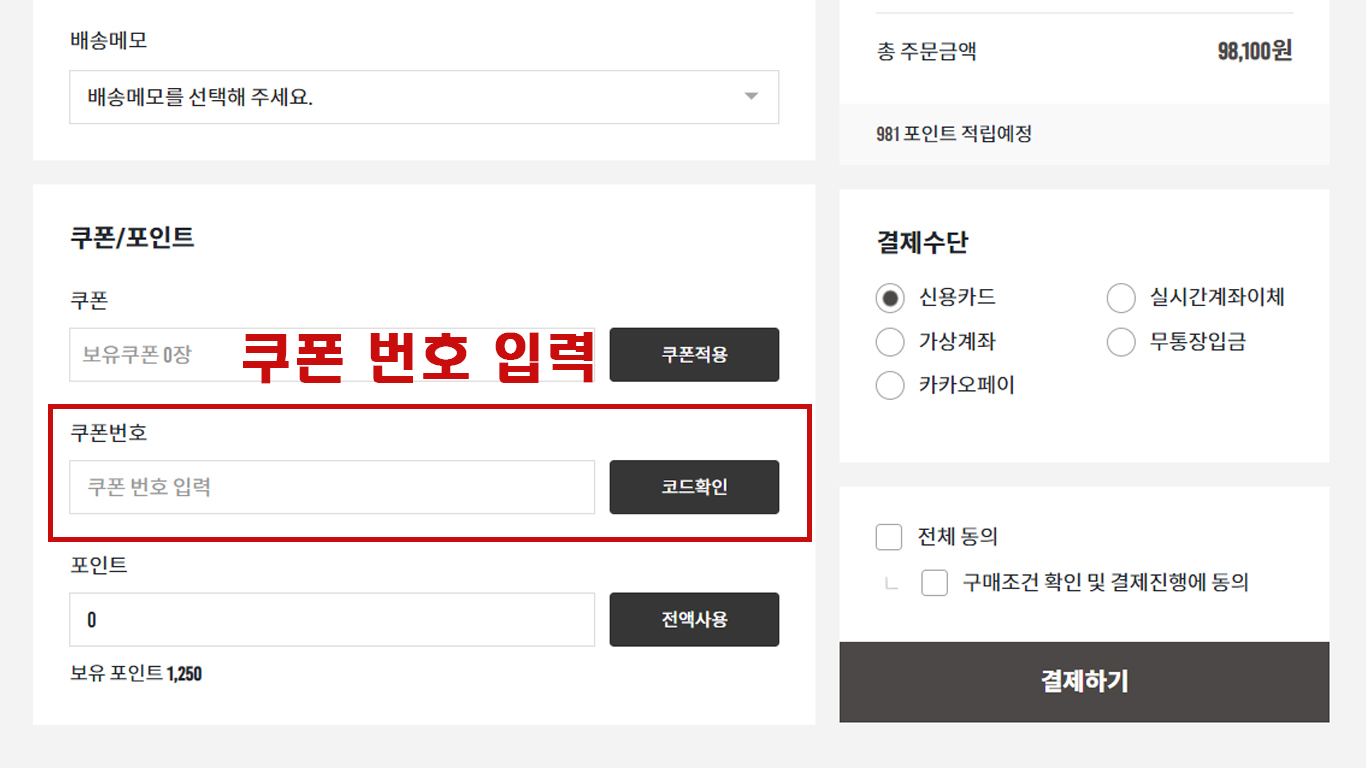Check 구매조건 확인 및 결제진행에 동의 box
Viewport: 1366px width, 768px height.
click(935, 583)
